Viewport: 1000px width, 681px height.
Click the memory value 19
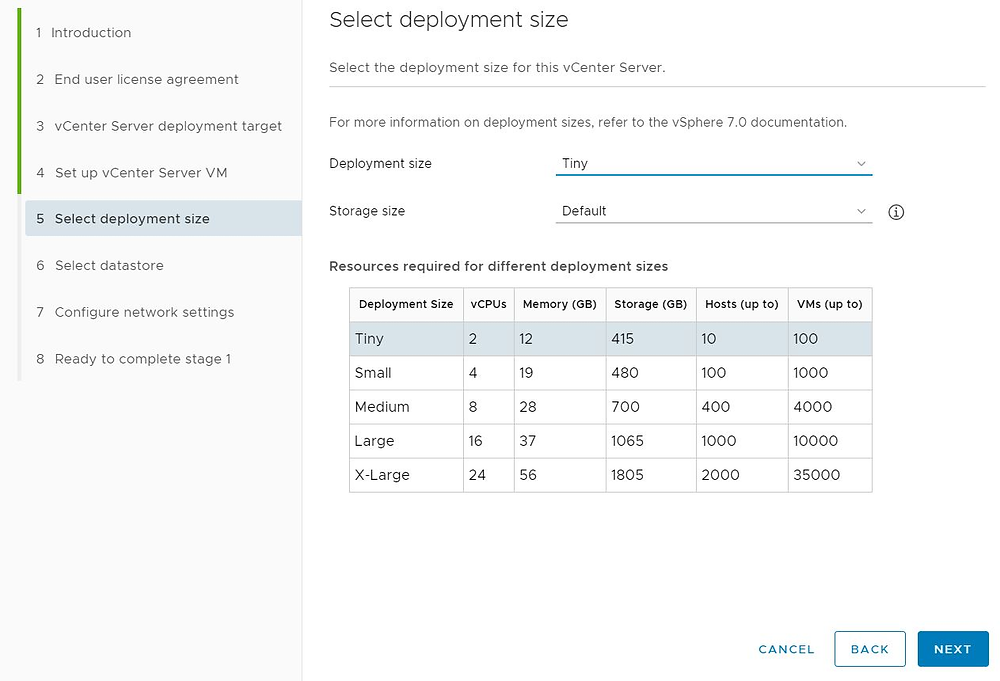click(x=526, y=373)
